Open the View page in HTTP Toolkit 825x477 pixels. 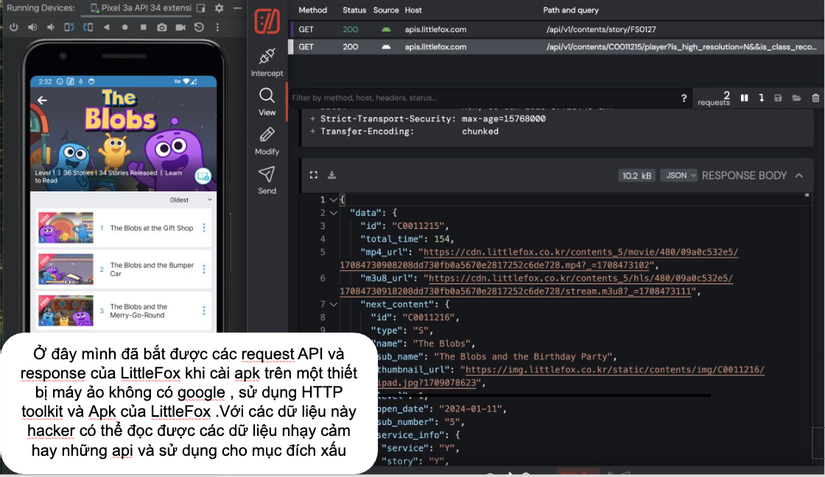tap(267, 102)
